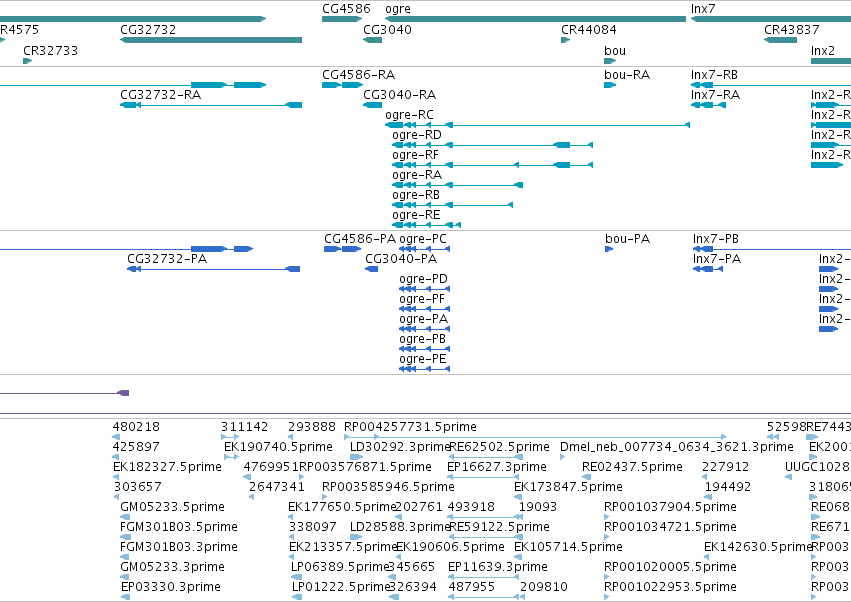Click the purple feature block
The height and width of the screenshot is (602, 851).
click(x=123, y=393)
